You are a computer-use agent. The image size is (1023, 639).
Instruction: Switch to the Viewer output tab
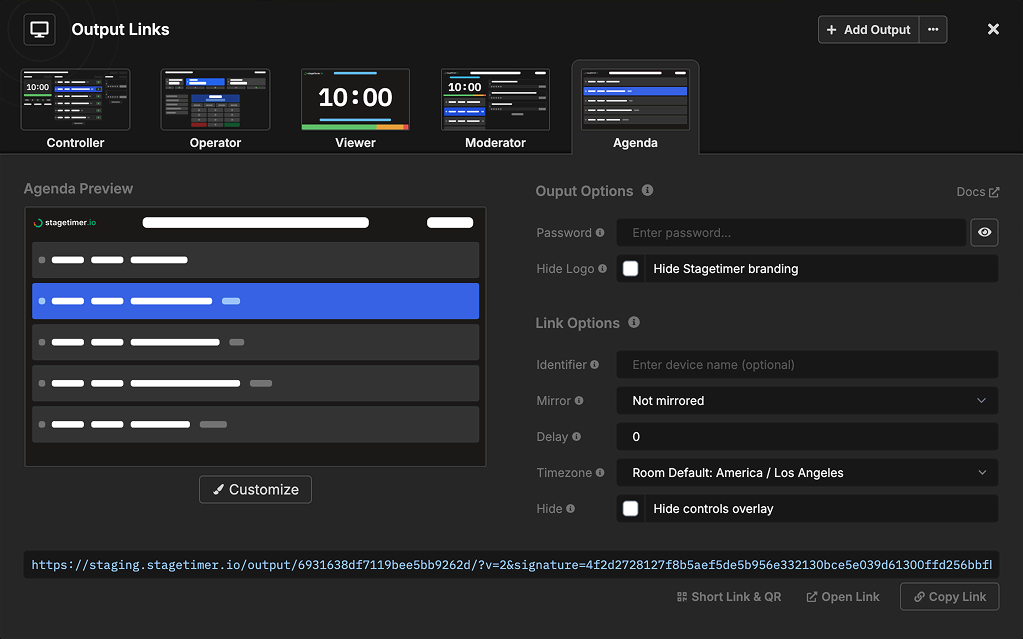tap(355, 100)
